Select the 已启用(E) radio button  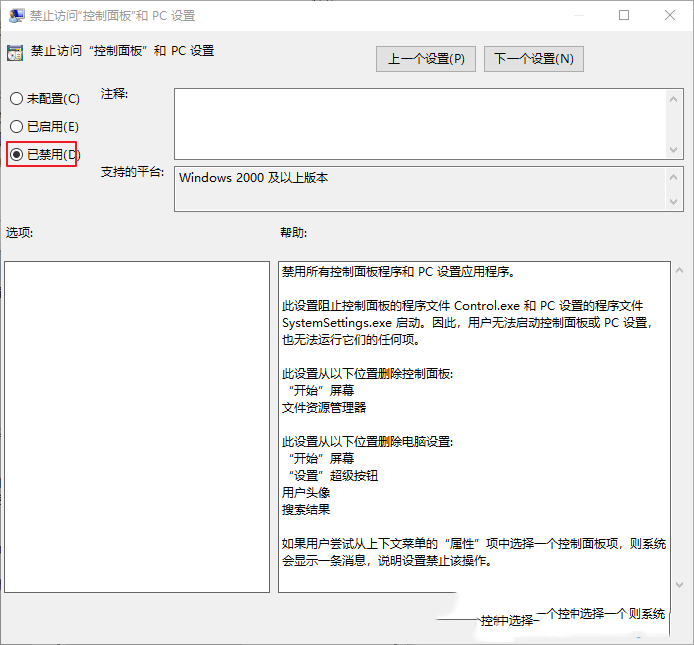pyautogui.click(x=16, y=127)
